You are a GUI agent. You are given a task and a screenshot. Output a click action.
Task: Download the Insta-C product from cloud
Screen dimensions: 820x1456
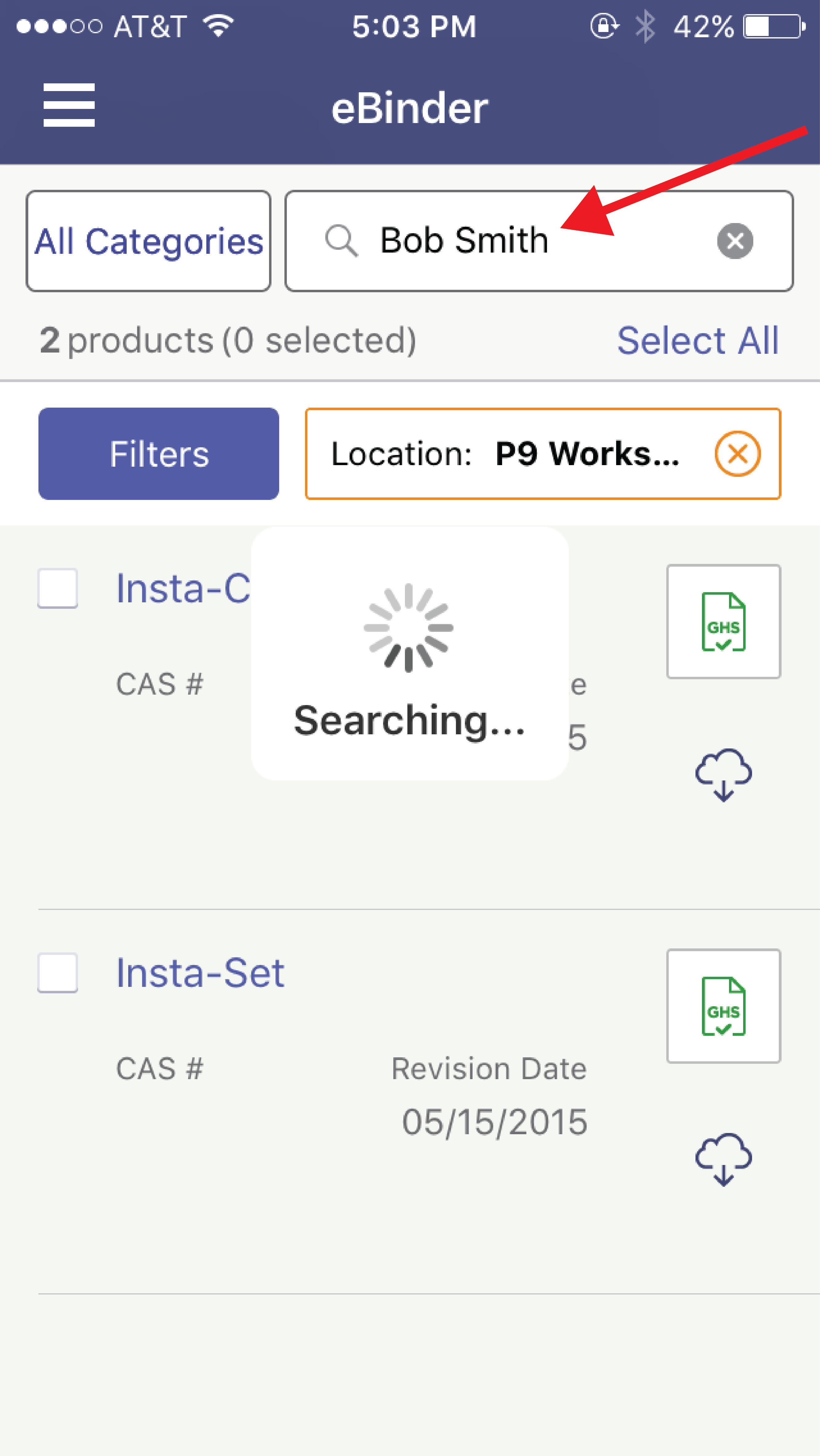[x=723, y=774]
